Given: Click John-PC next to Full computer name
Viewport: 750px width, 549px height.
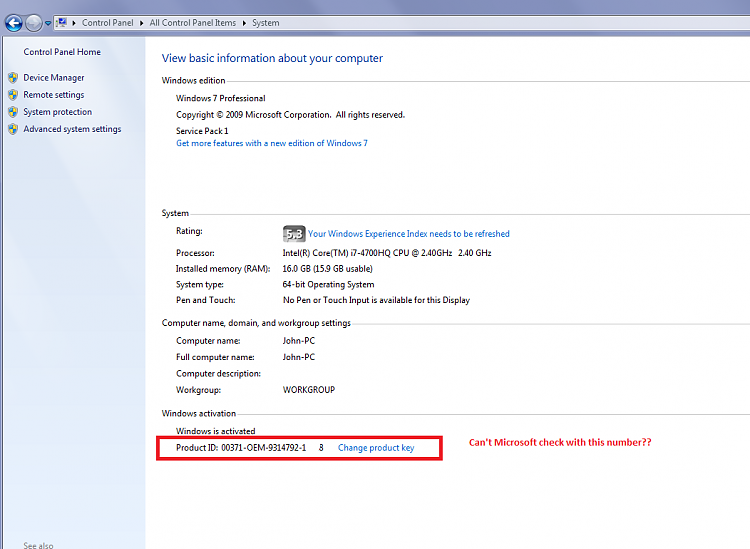Looking at the screenshot, I should click(299, 357).
